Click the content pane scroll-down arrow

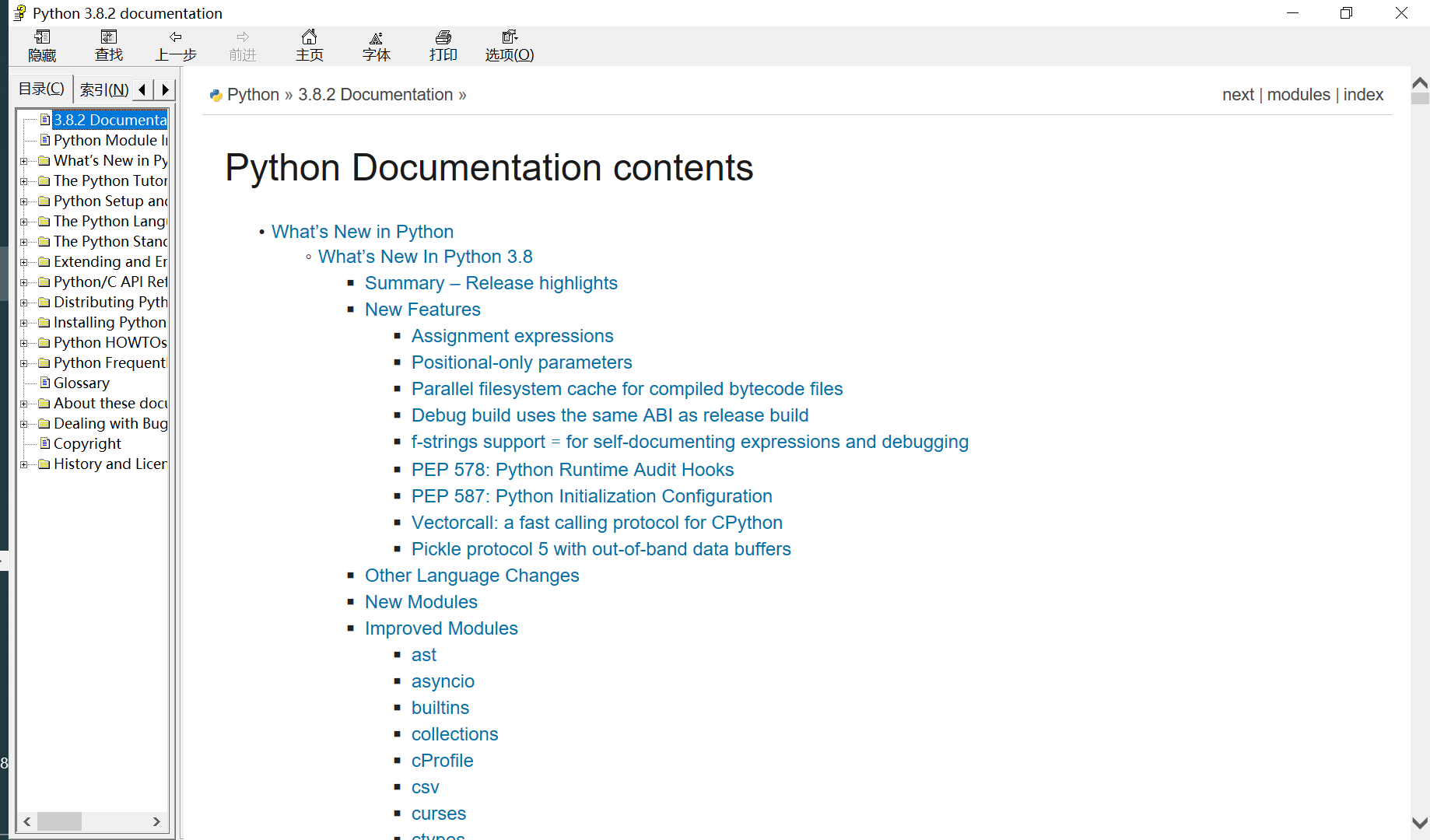coord(1420,823)
